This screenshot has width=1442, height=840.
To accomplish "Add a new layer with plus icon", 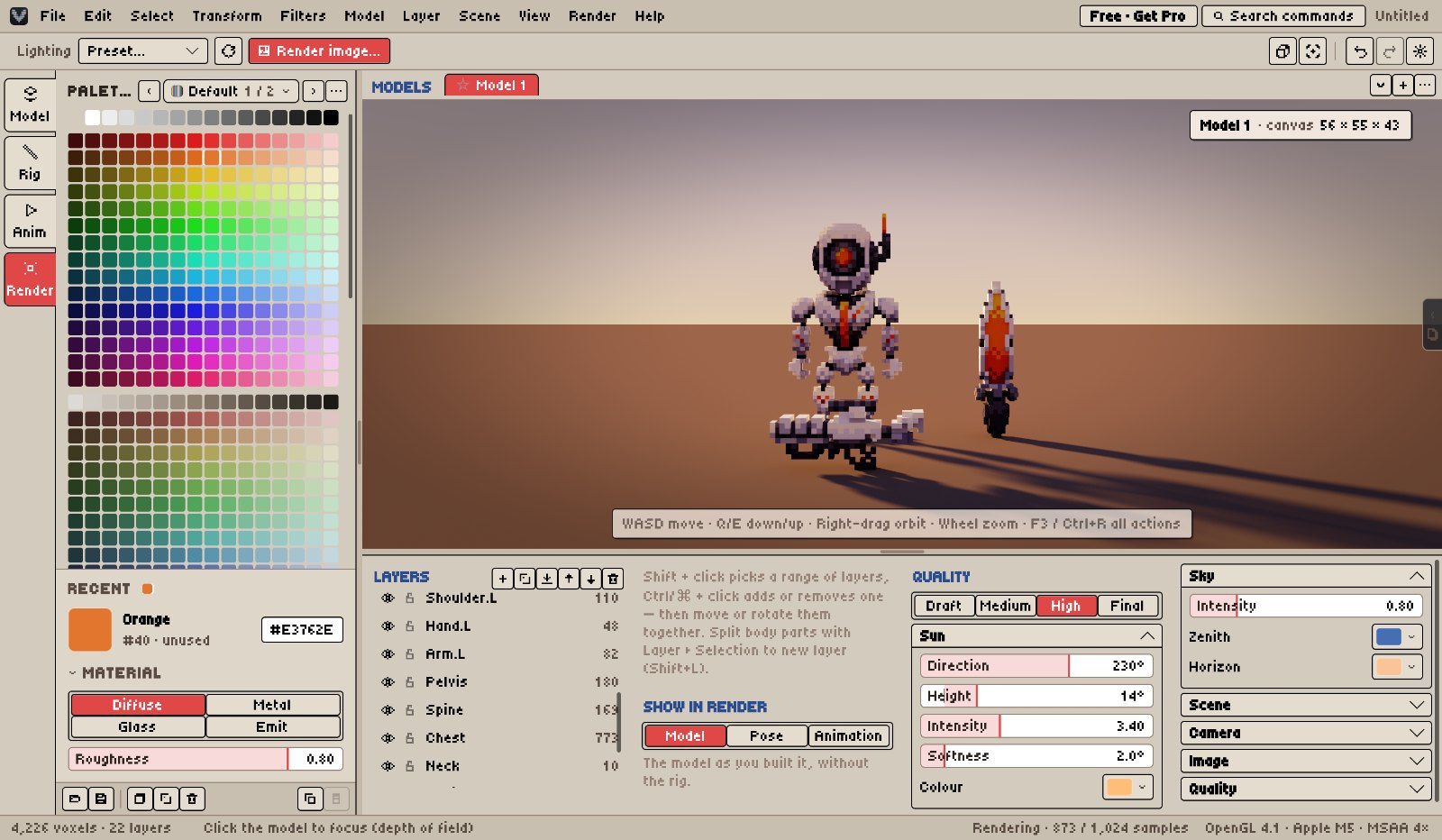I will click(x=503, y=579).
